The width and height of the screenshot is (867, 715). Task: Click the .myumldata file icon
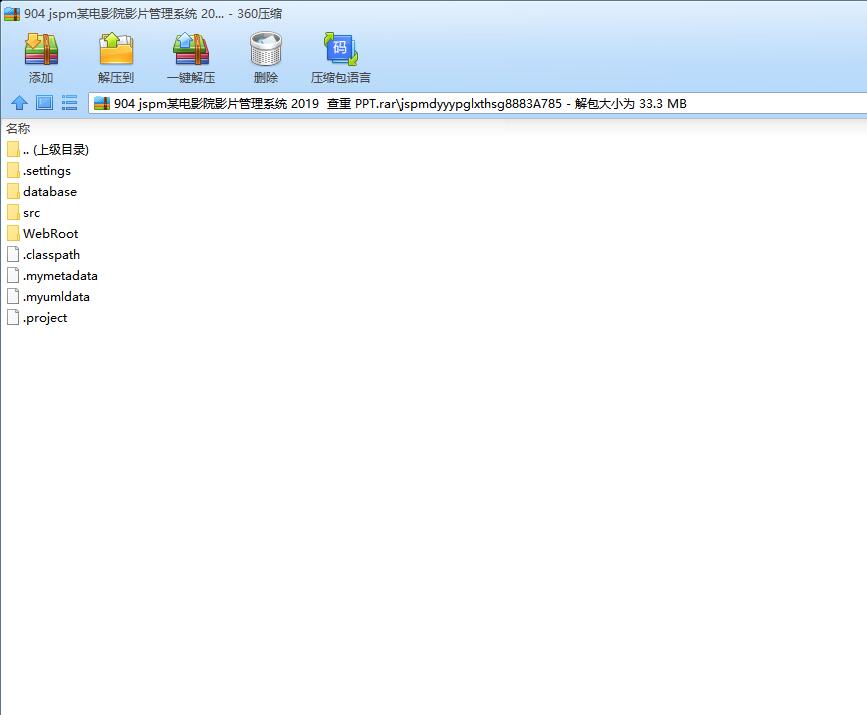(x=13, y=296)
